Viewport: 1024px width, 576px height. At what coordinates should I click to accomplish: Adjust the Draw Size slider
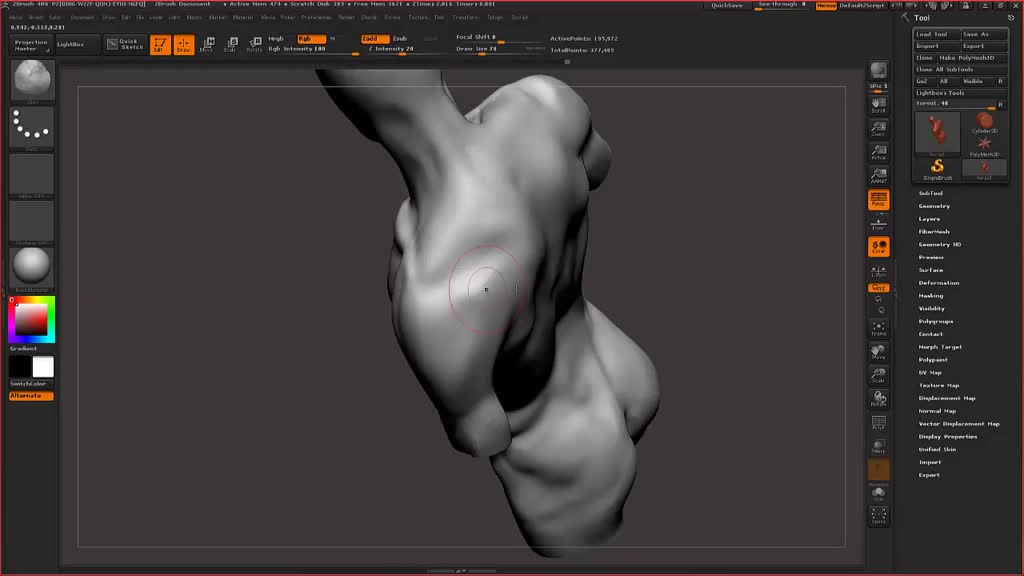pyautogui.click(x=500, y=50)
